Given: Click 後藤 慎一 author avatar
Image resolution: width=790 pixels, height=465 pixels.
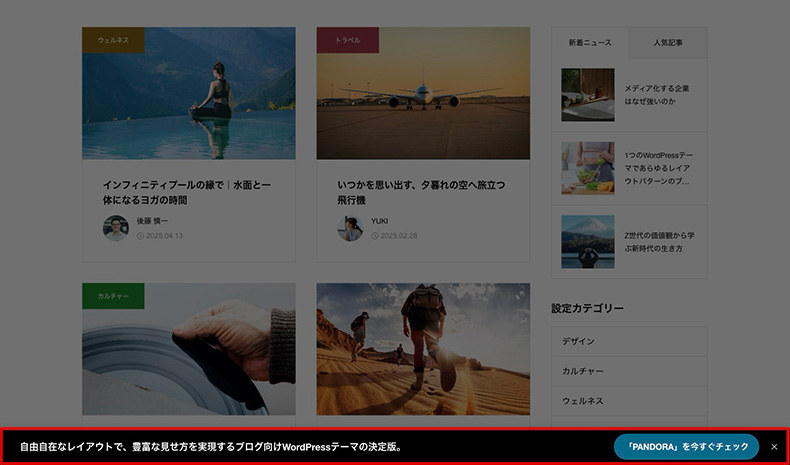Looking at the screenshot, I should click(x=116, y=228).
